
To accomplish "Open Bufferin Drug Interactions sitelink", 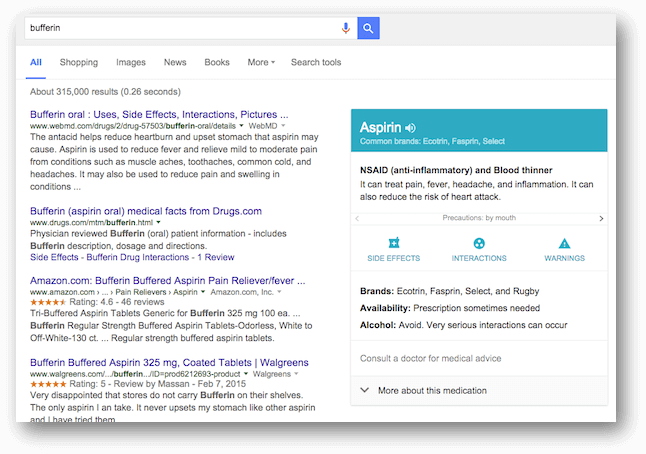I will pos(138,257).
